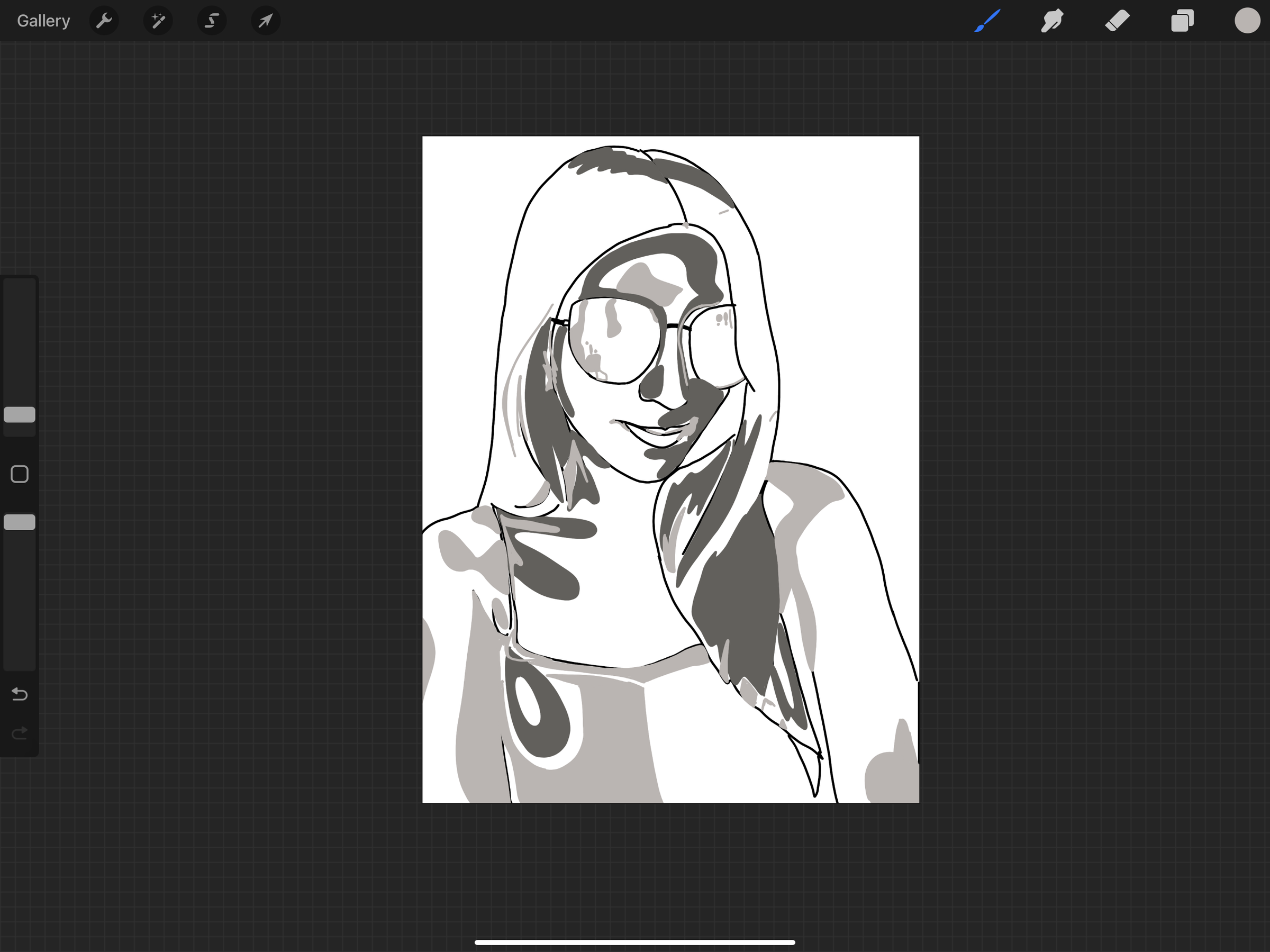The image size is (1270, 952).
Task: Select the Eraser tool
Action: (x=1117, y=21)
